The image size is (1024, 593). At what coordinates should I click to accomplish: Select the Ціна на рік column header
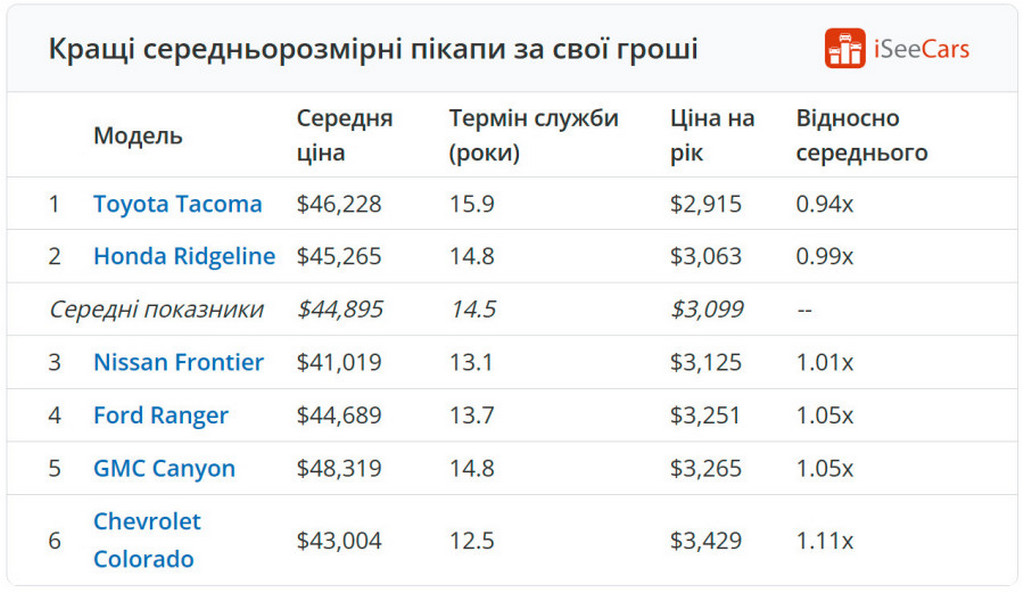712,135
